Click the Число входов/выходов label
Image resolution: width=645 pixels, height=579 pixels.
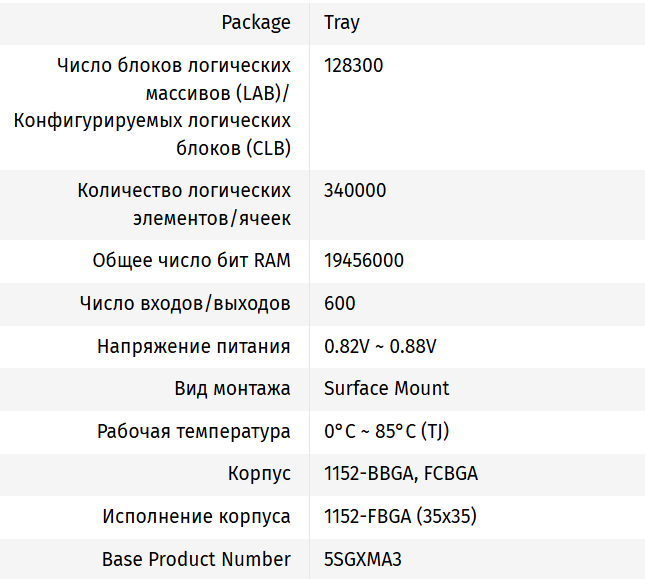click(185, 303)
